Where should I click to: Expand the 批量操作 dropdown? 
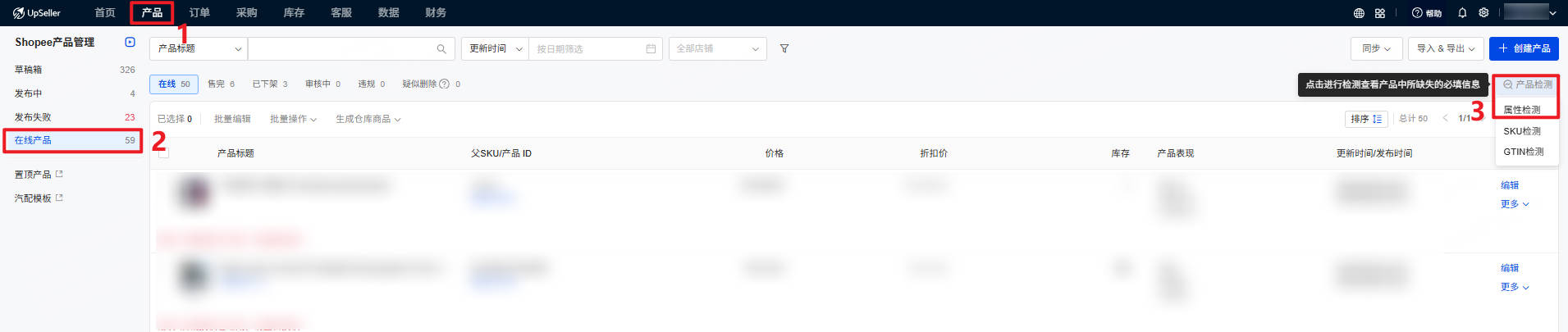293,119
